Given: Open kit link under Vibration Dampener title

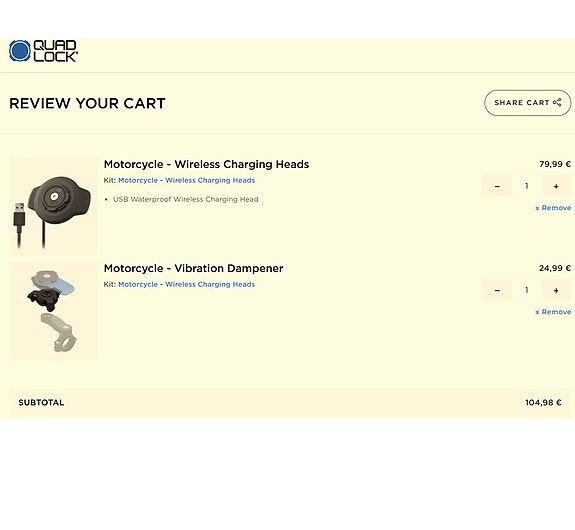Looking at the screenshot, I should (x=186, y=284).
